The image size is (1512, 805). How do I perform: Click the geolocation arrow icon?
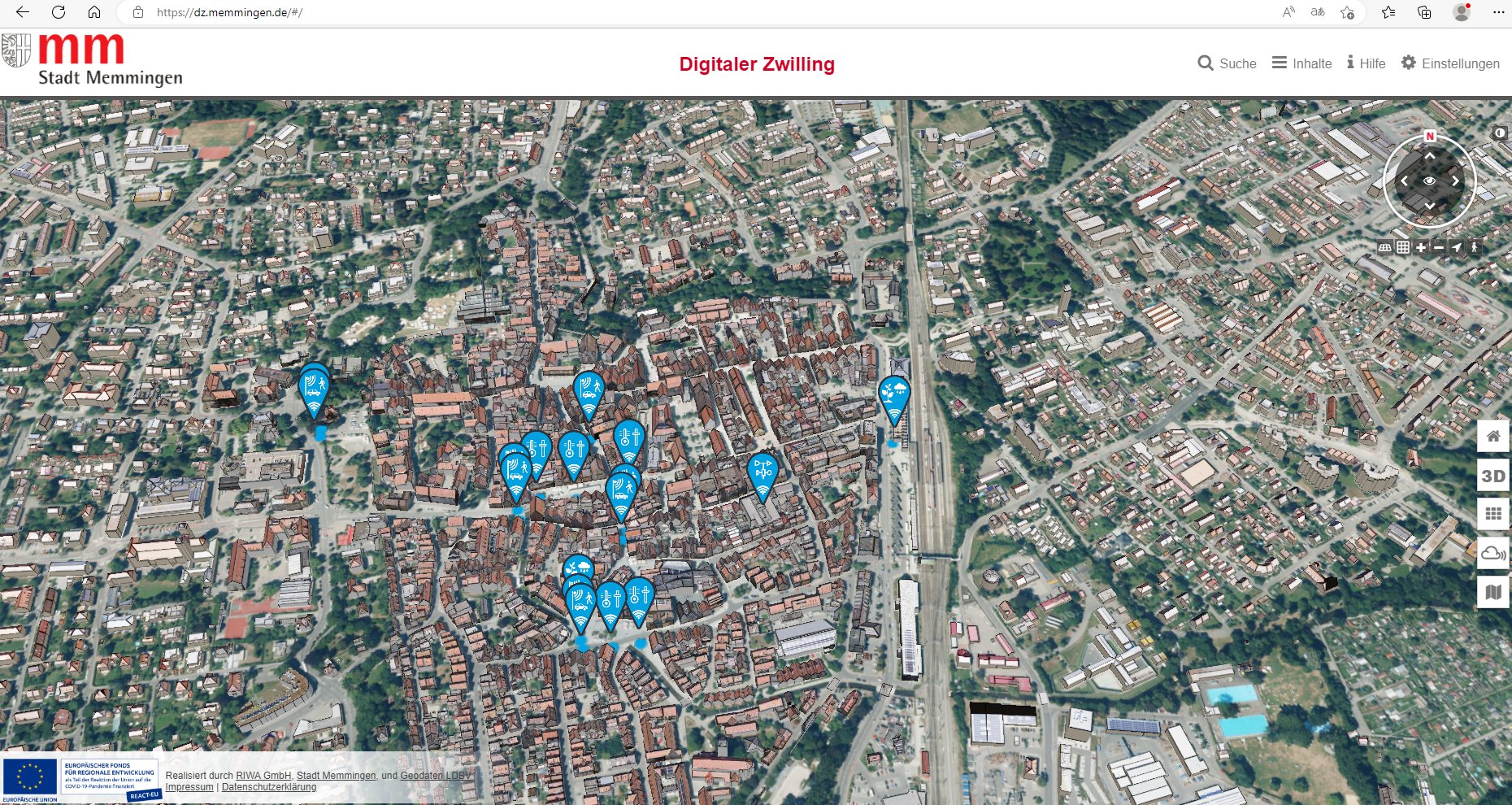tap(1455, 248)
